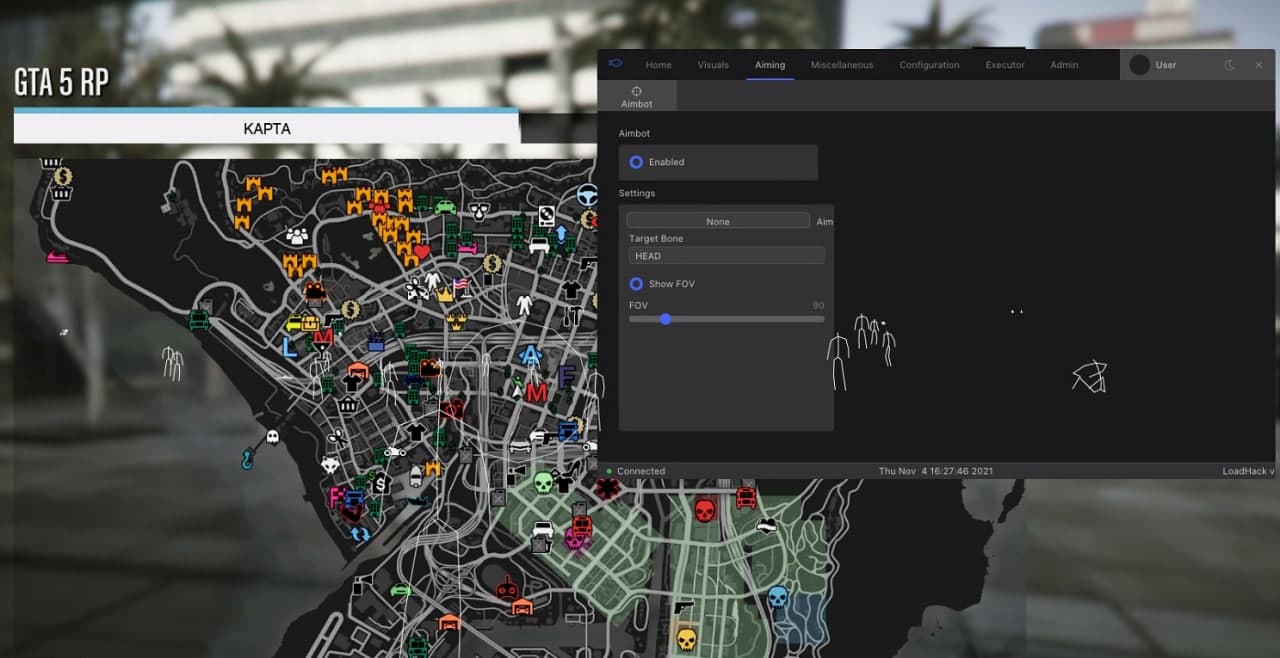Image resolution: width=1280 pixels, height=658 pixels.
Task: Click the КАРТА map header bar
Action: [267, 129]
